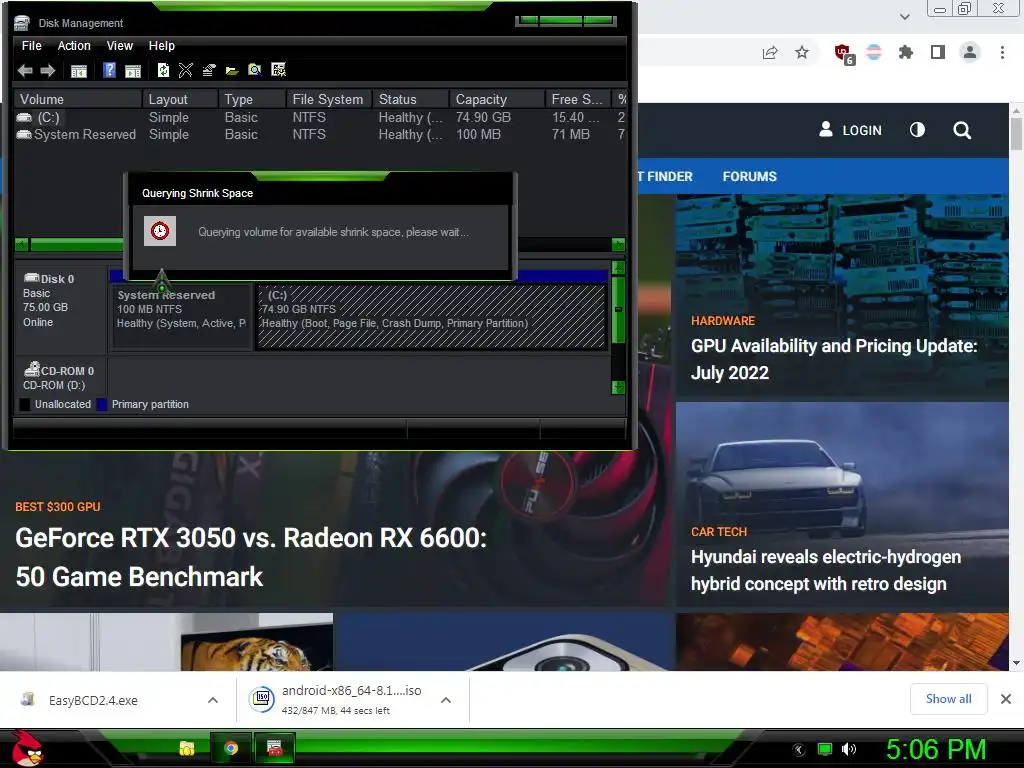
Task: Toggle website dark/light theme icon
Action: (917, 129)
